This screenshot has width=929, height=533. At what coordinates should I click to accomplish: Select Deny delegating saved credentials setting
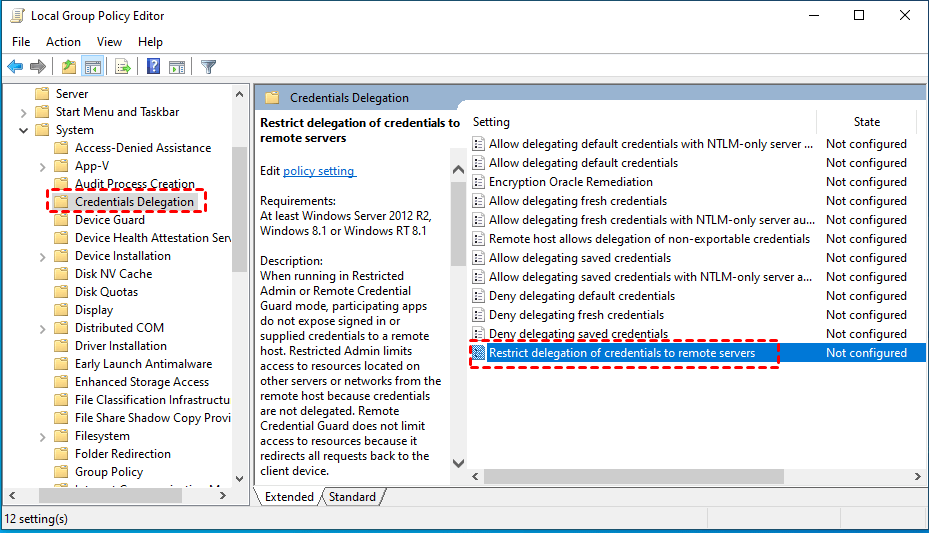coord(578,334)
